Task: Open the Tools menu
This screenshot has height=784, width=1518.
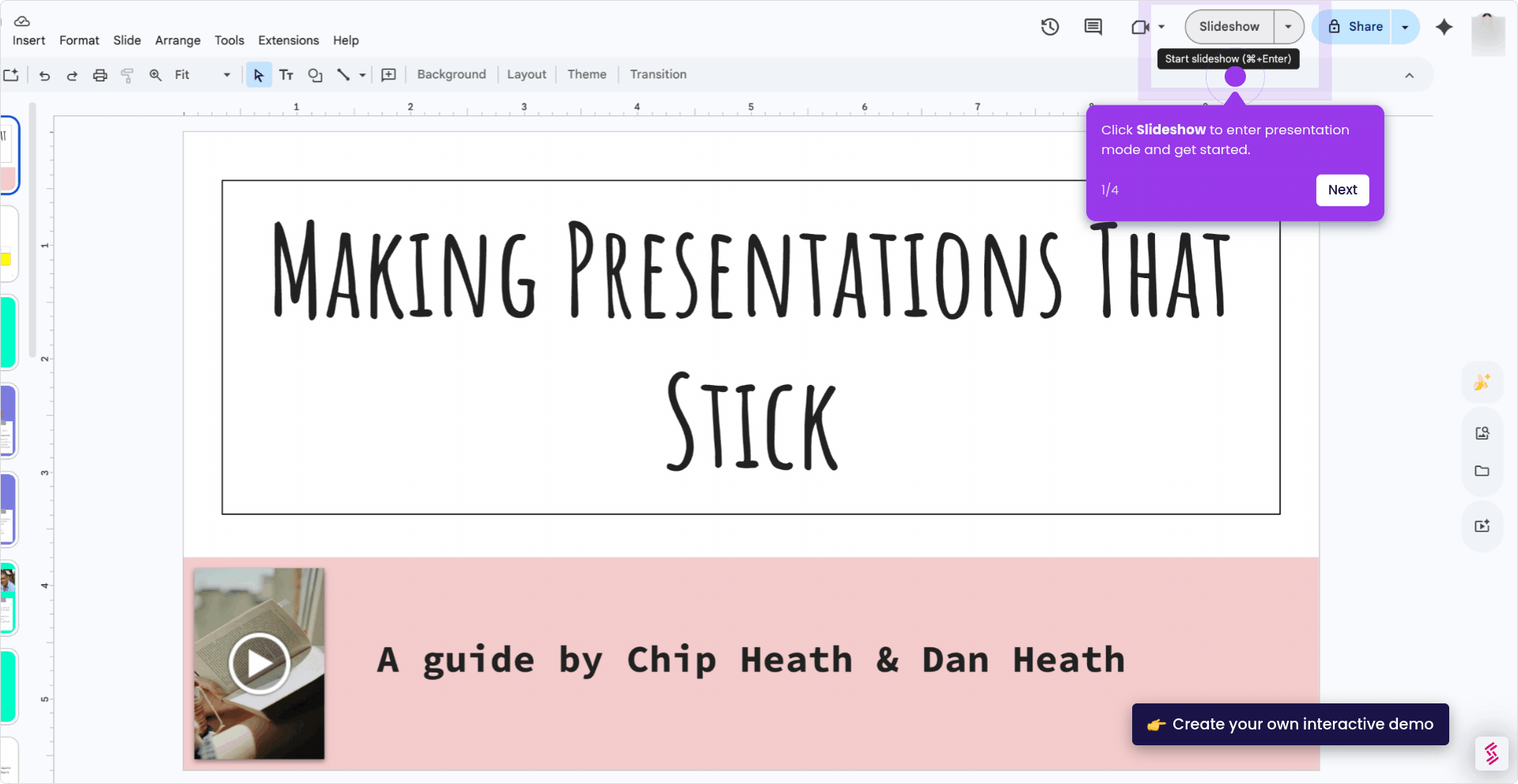Action: click(x=229, y=40)
